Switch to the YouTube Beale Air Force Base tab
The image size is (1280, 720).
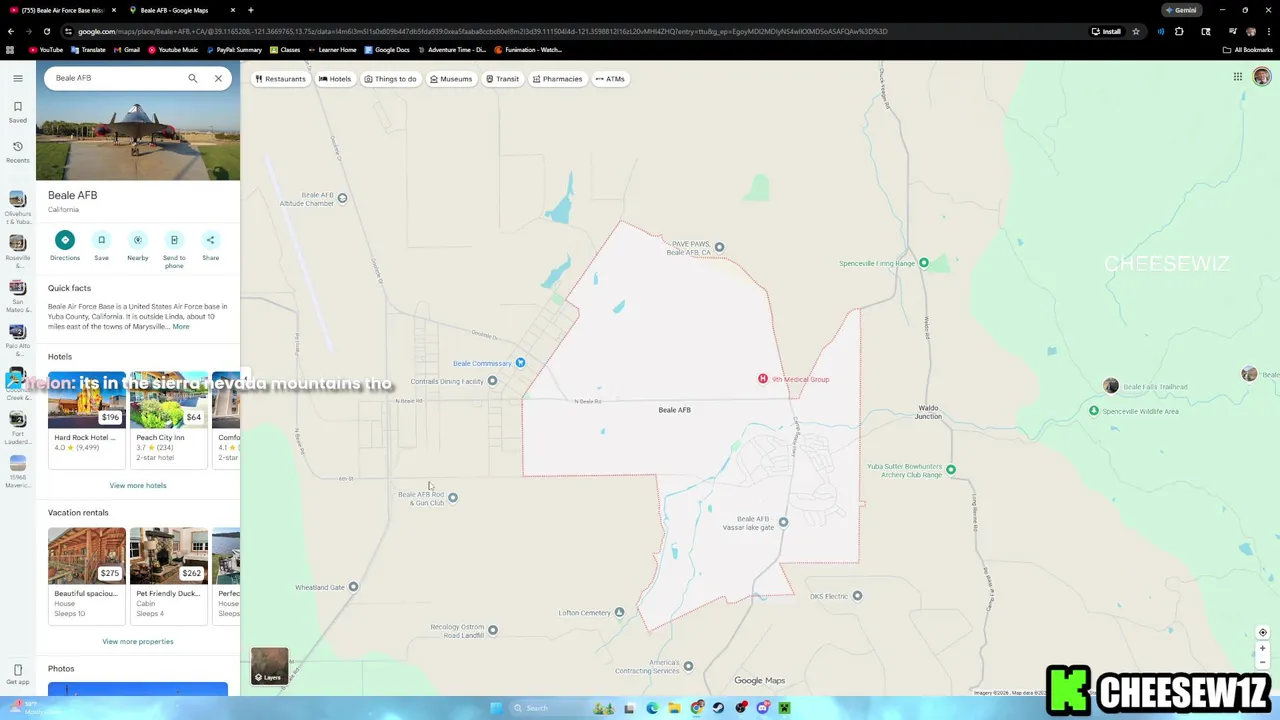pos(62,10)
